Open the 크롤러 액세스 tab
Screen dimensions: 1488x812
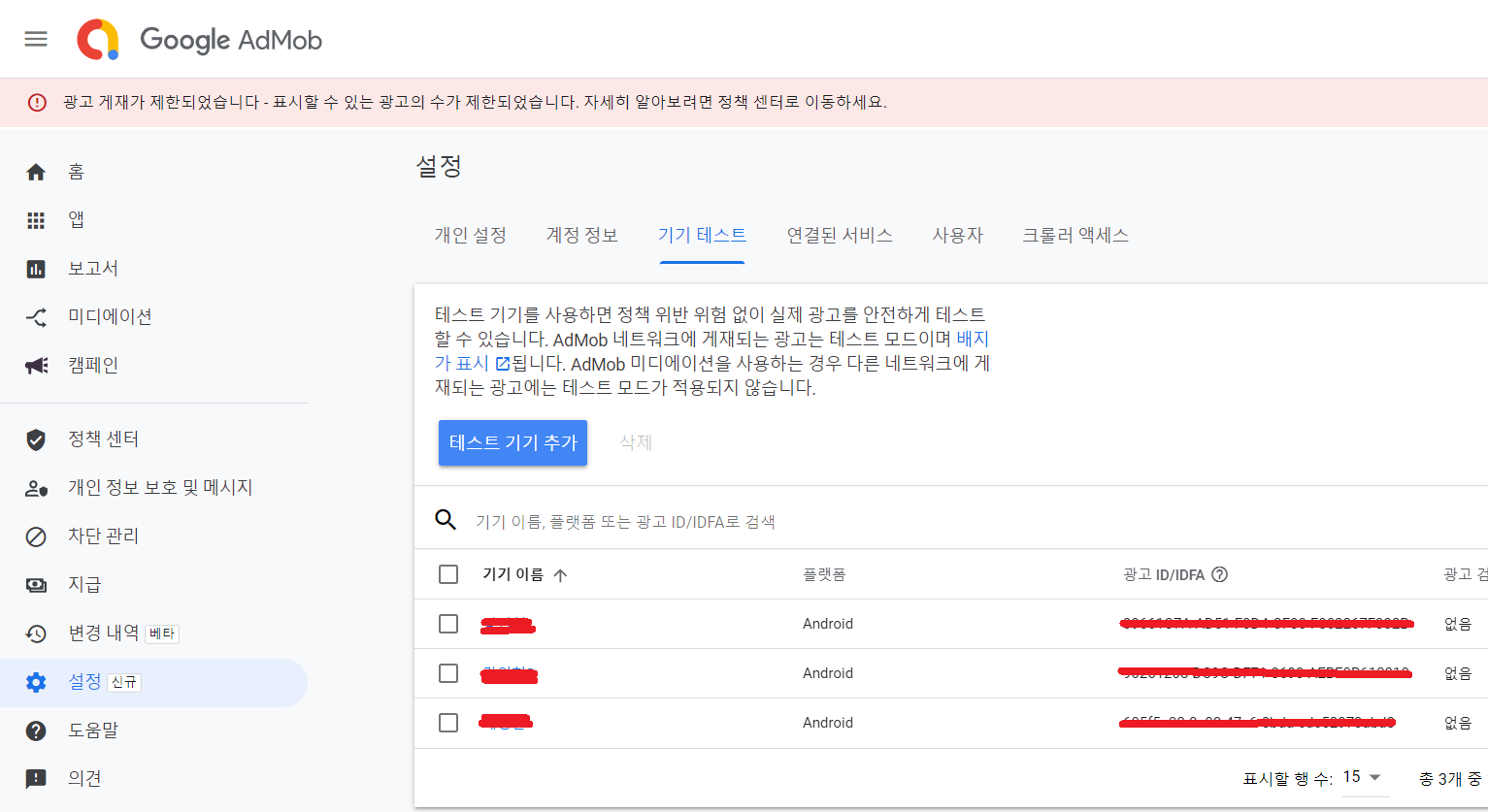click(1075, 236)
